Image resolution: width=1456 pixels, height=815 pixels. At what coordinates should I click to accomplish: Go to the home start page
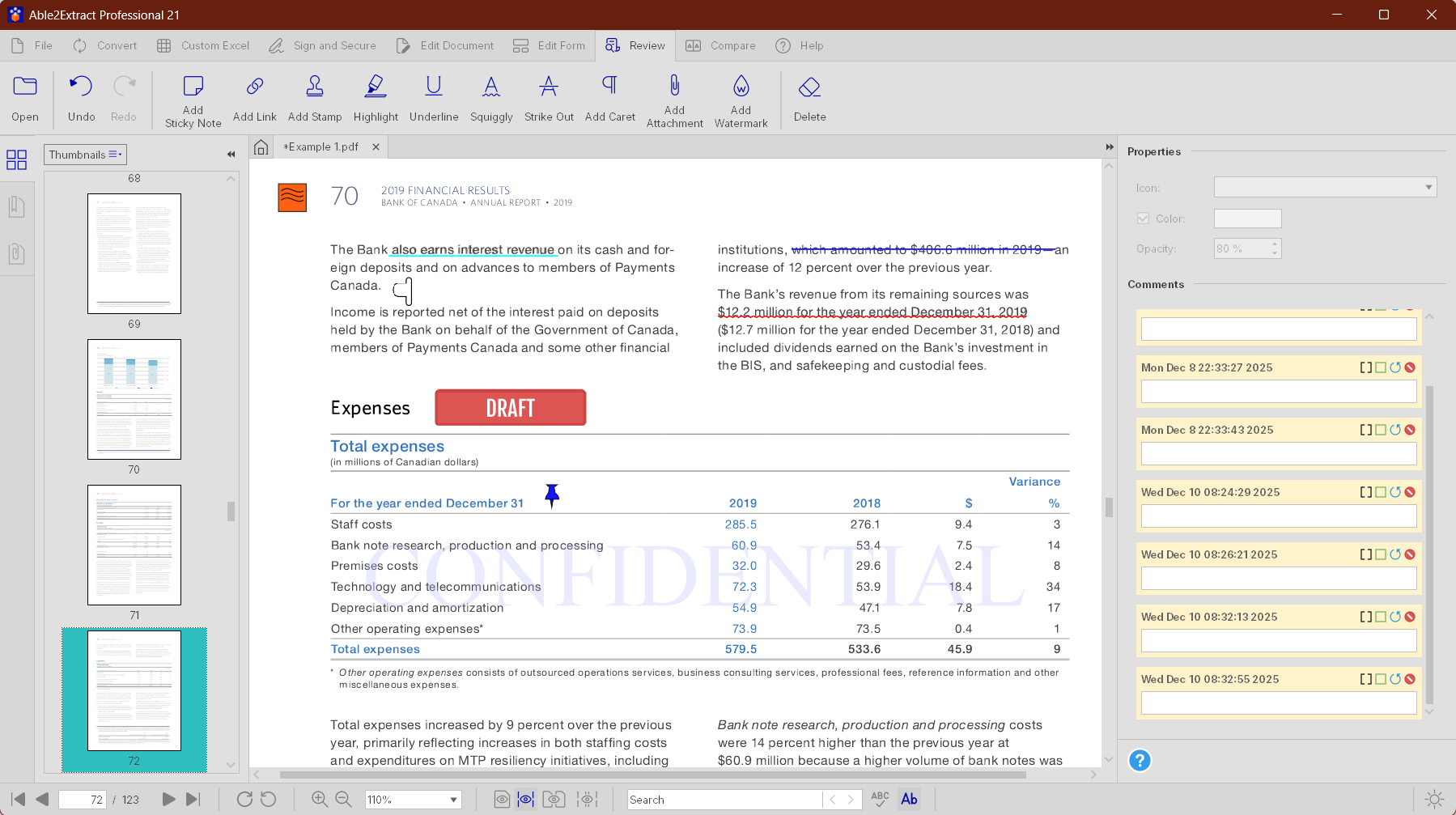(261, 147)
